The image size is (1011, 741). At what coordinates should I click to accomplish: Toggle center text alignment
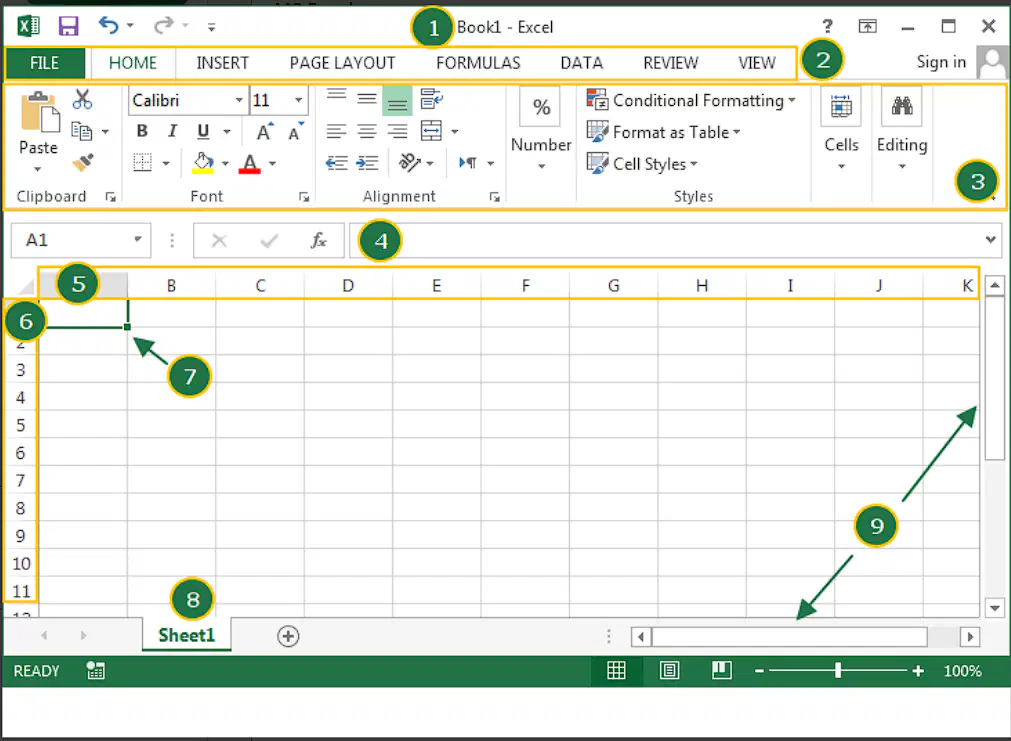(367, 132)
